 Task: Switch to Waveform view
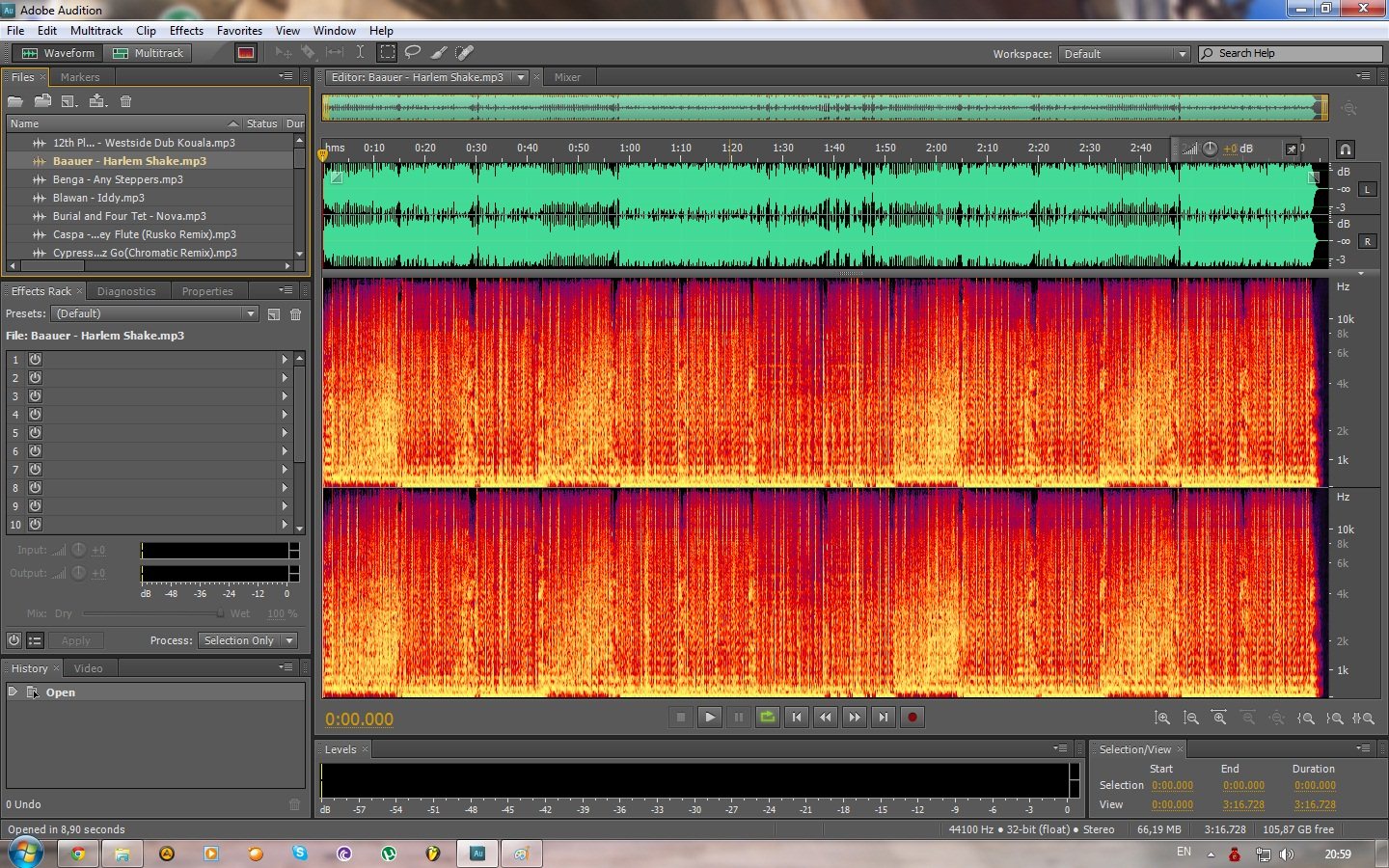58,53
